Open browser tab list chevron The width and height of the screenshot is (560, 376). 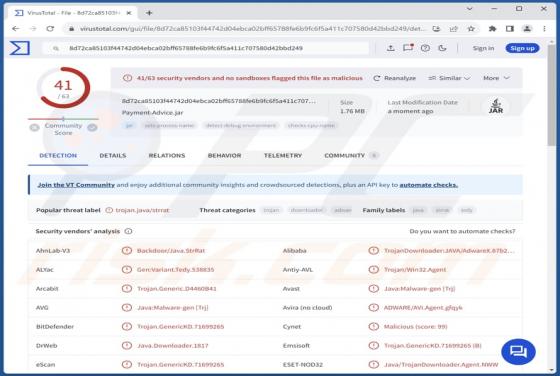click(x=470, y=9)
